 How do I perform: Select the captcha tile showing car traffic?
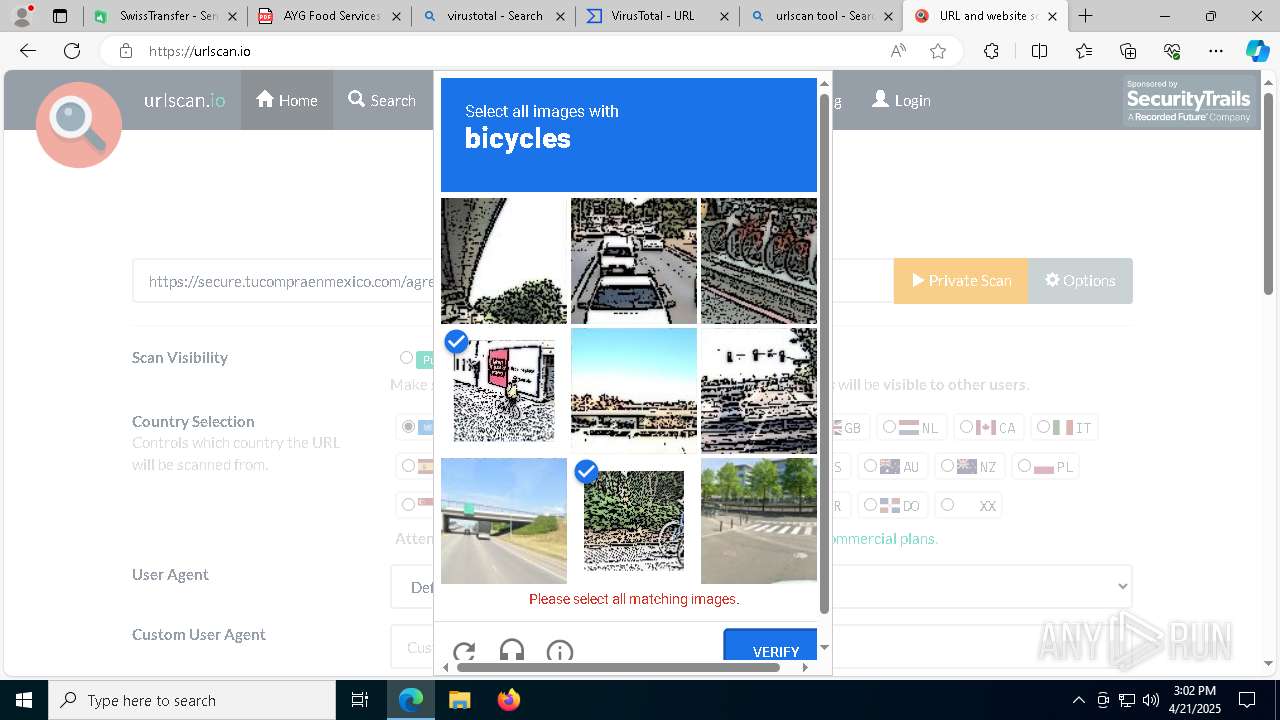[634, 261]
